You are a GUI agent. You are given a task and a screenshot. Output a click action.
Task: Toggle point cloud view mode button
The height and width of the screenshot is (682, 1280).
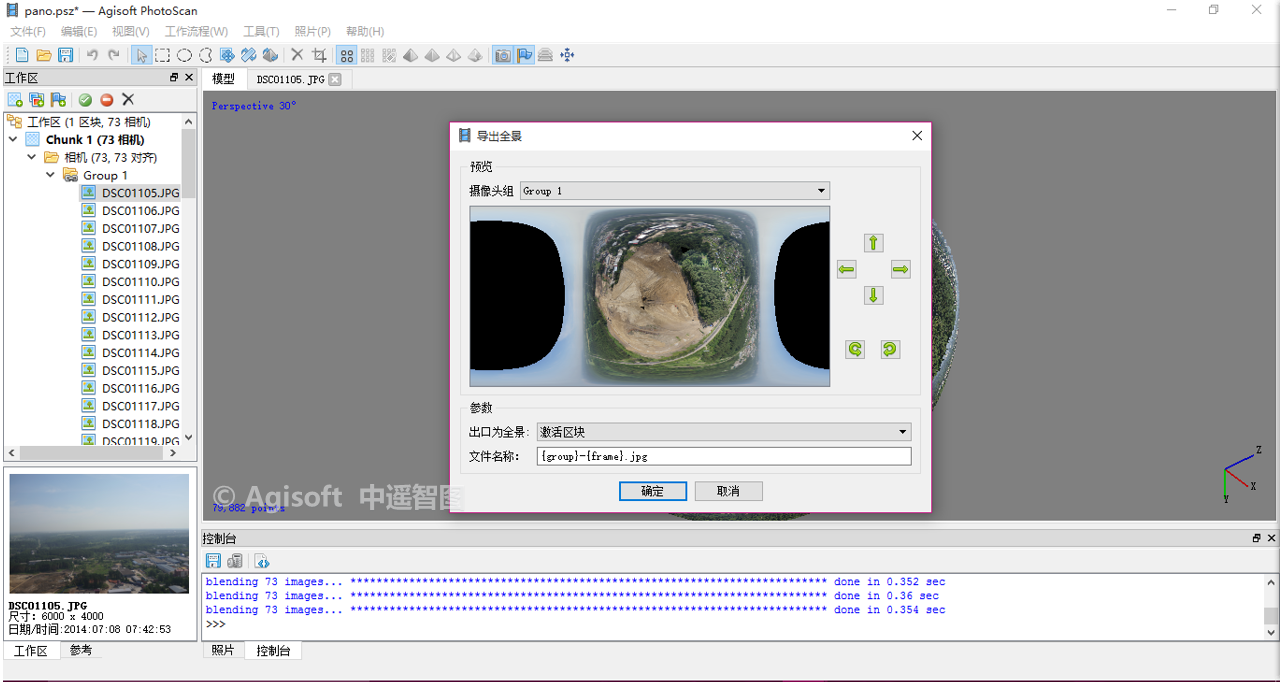[346, 55]
